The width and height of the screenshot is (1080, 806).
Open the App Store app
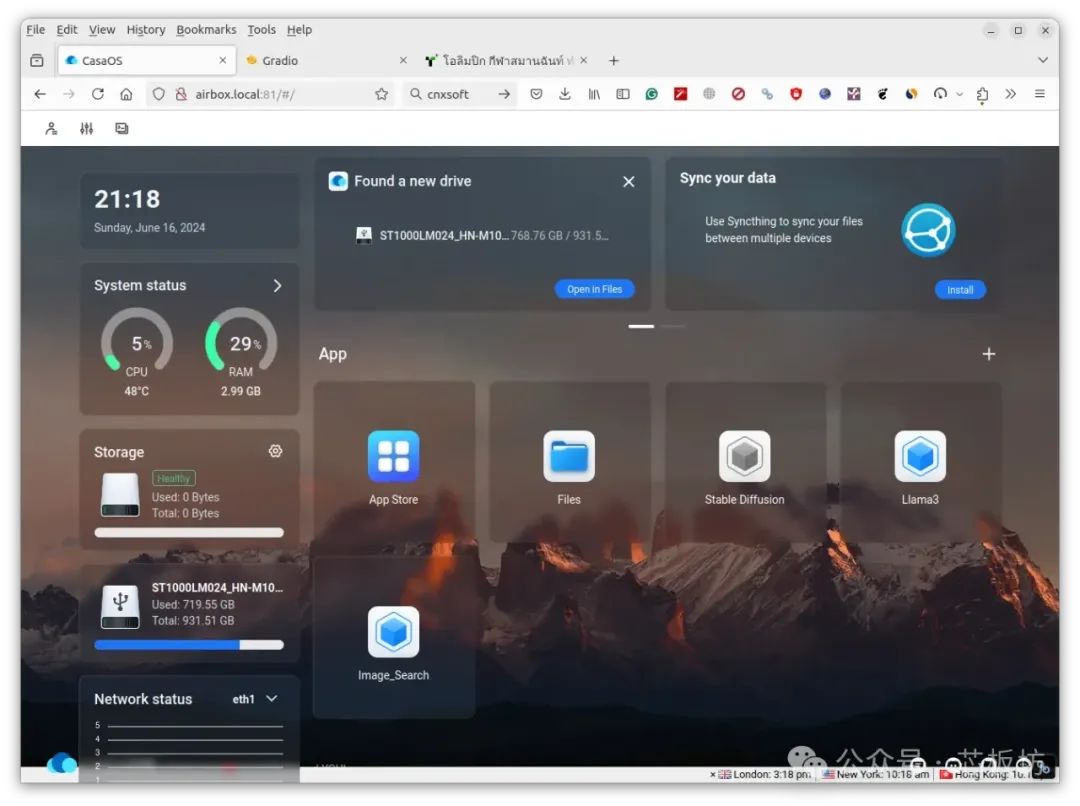(x=393, y=457)
